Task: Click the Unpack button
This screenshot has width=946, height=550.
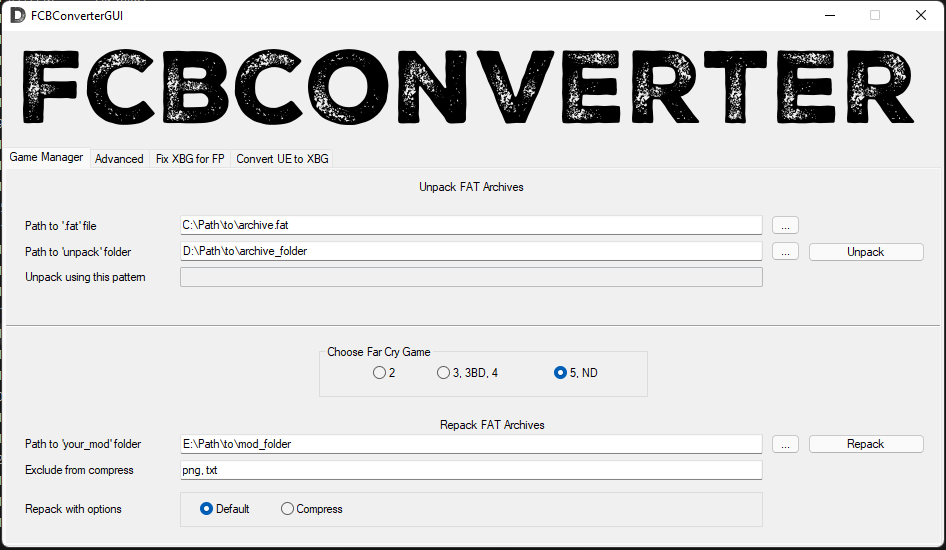Action: (x=866, y=252)
